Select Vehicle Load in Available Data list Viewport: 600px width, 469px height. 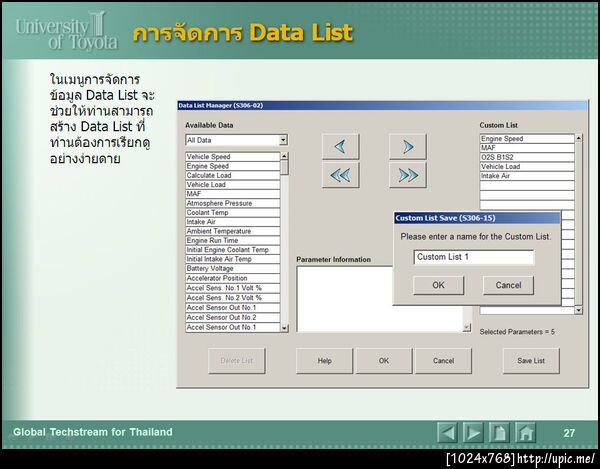[x=233, y=185]
